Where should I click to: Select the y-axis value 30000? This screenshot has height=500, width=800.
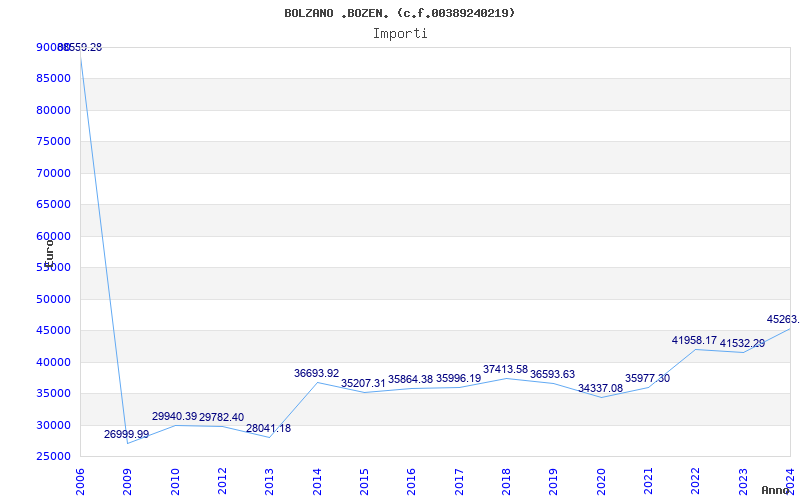(x=54, y=426)
